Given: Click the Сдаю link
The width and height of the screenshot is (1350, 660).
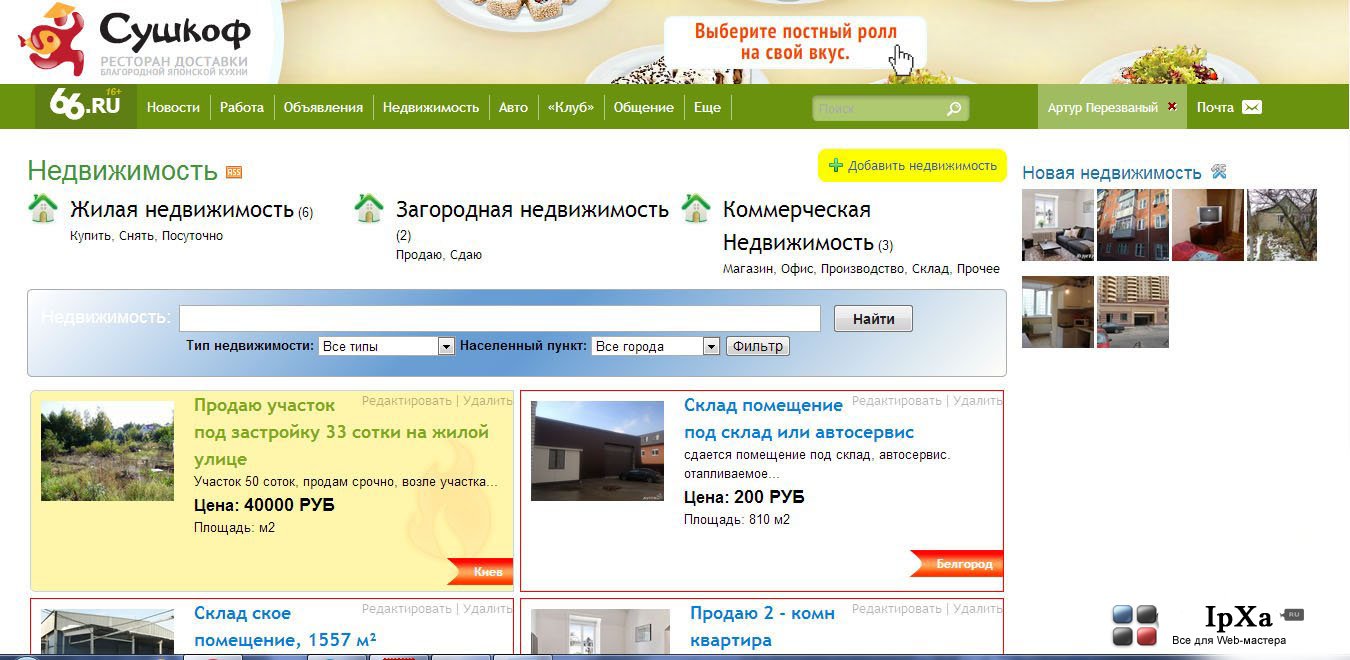Looking at the screenshot, I should (466, 255).
